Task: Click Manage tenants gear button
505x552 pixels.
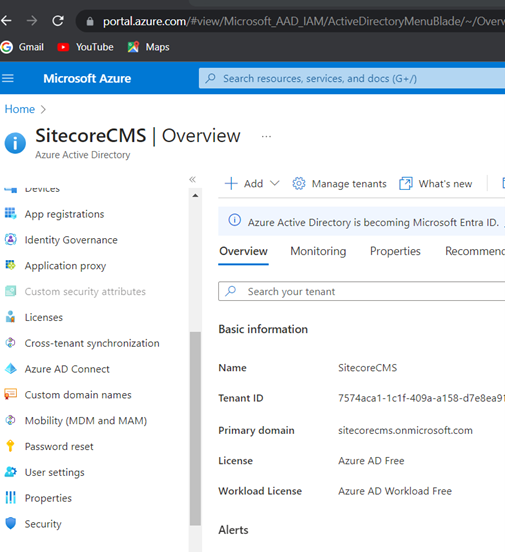Action: (x=339, y=183)
